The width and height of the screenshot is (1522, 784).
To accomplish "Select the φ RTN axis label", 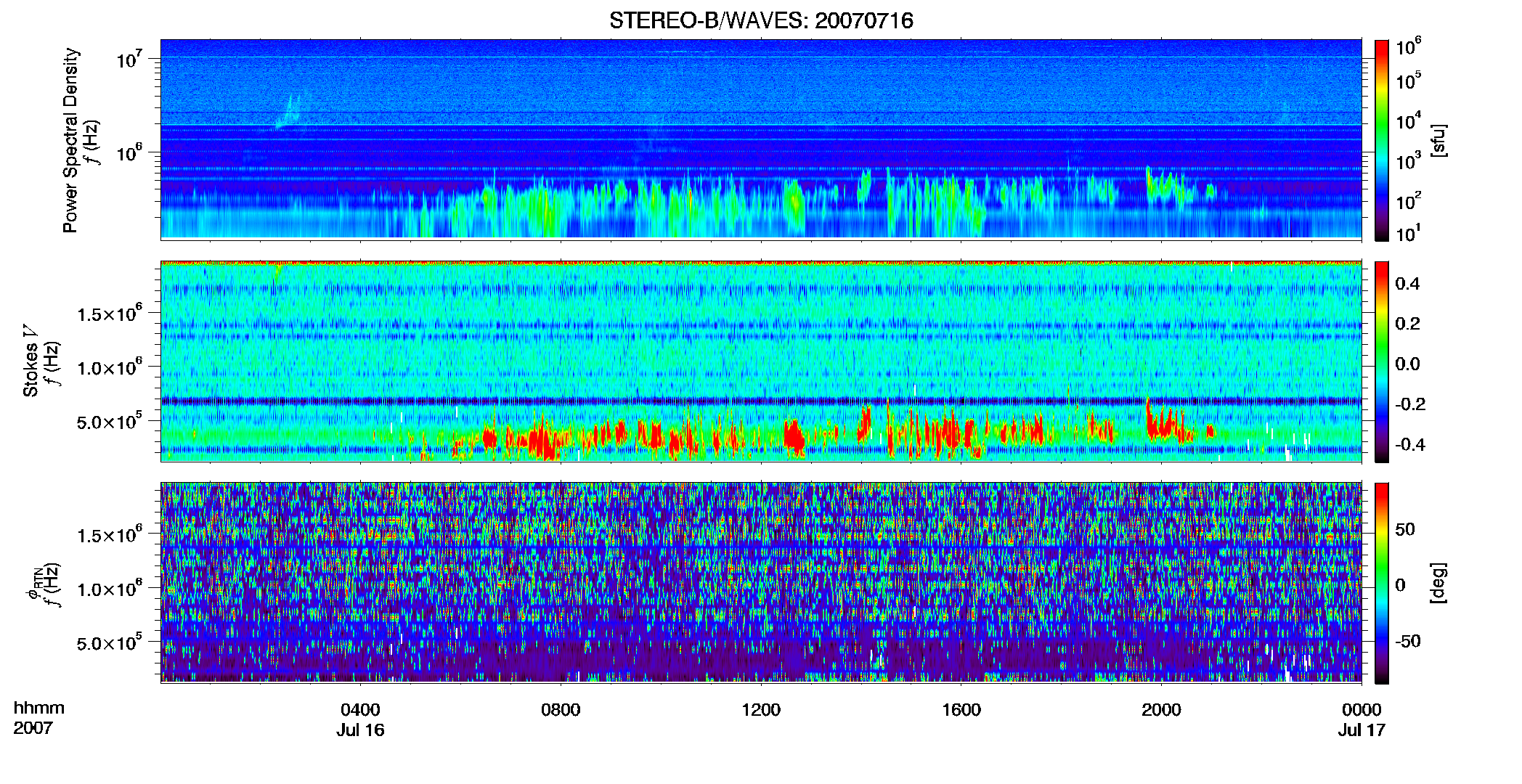I will tap(35, 584).
